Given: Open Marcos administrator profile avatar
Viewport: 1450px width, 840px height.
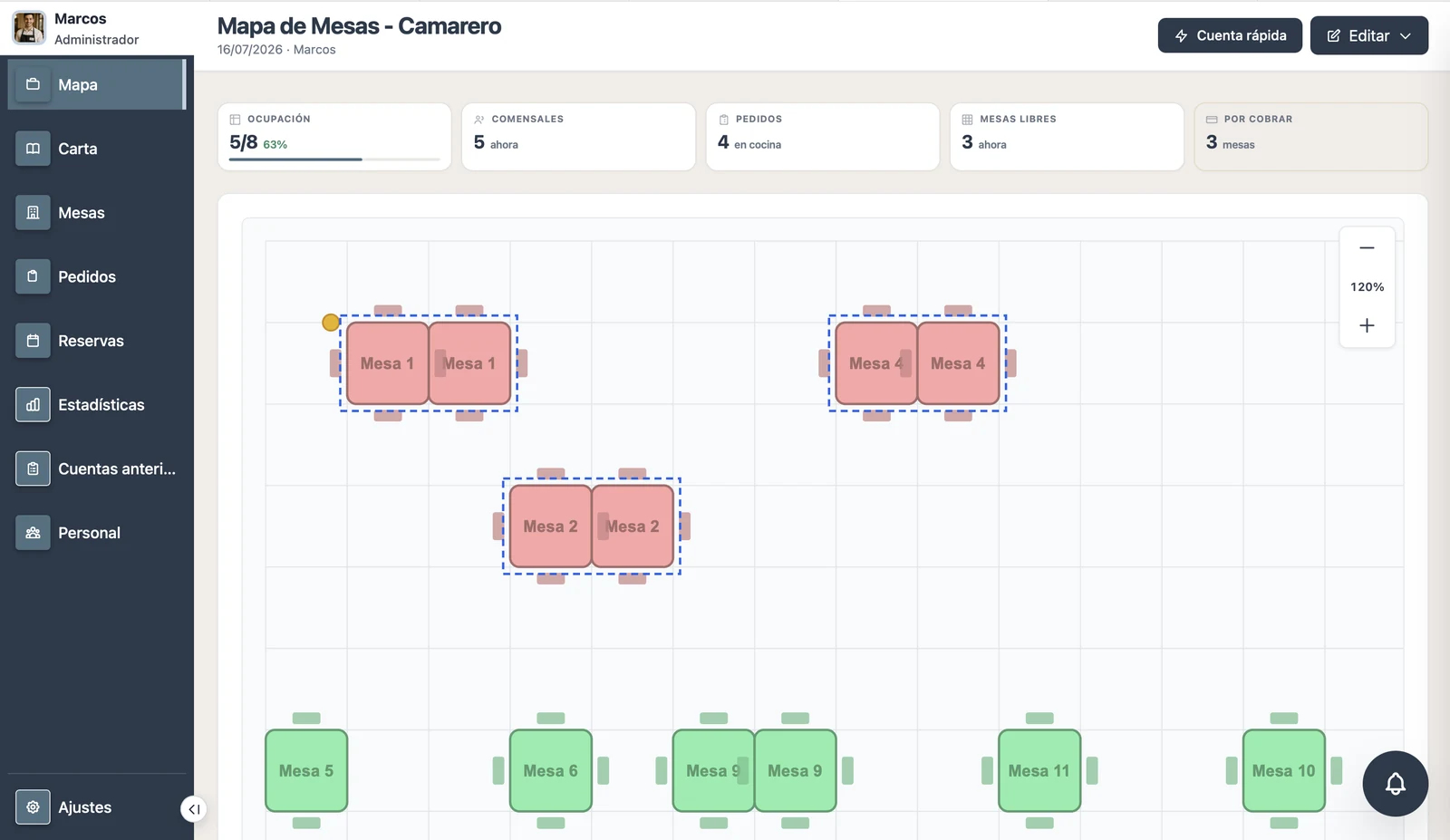Looking at the screenshot, I should coord(29,28).
